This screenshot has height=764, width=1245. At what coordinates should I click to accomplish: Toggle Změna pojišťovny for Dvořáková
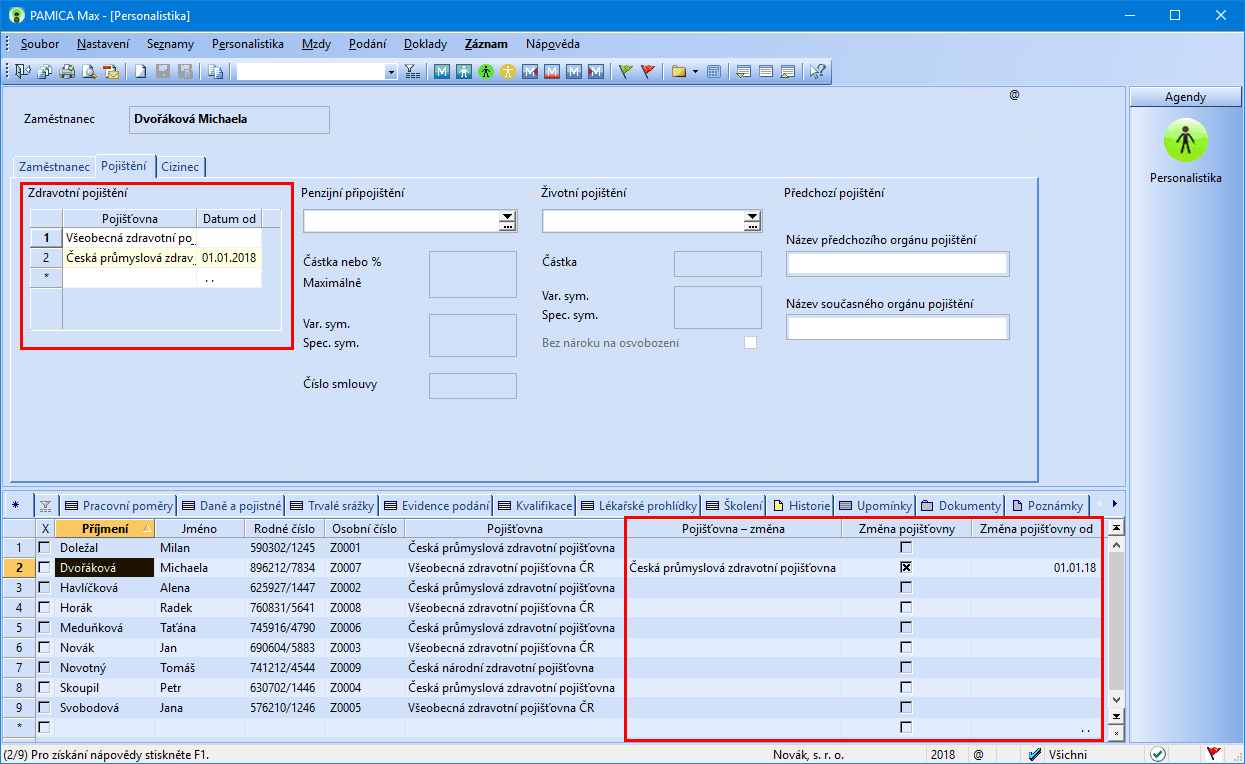point(906,567)
